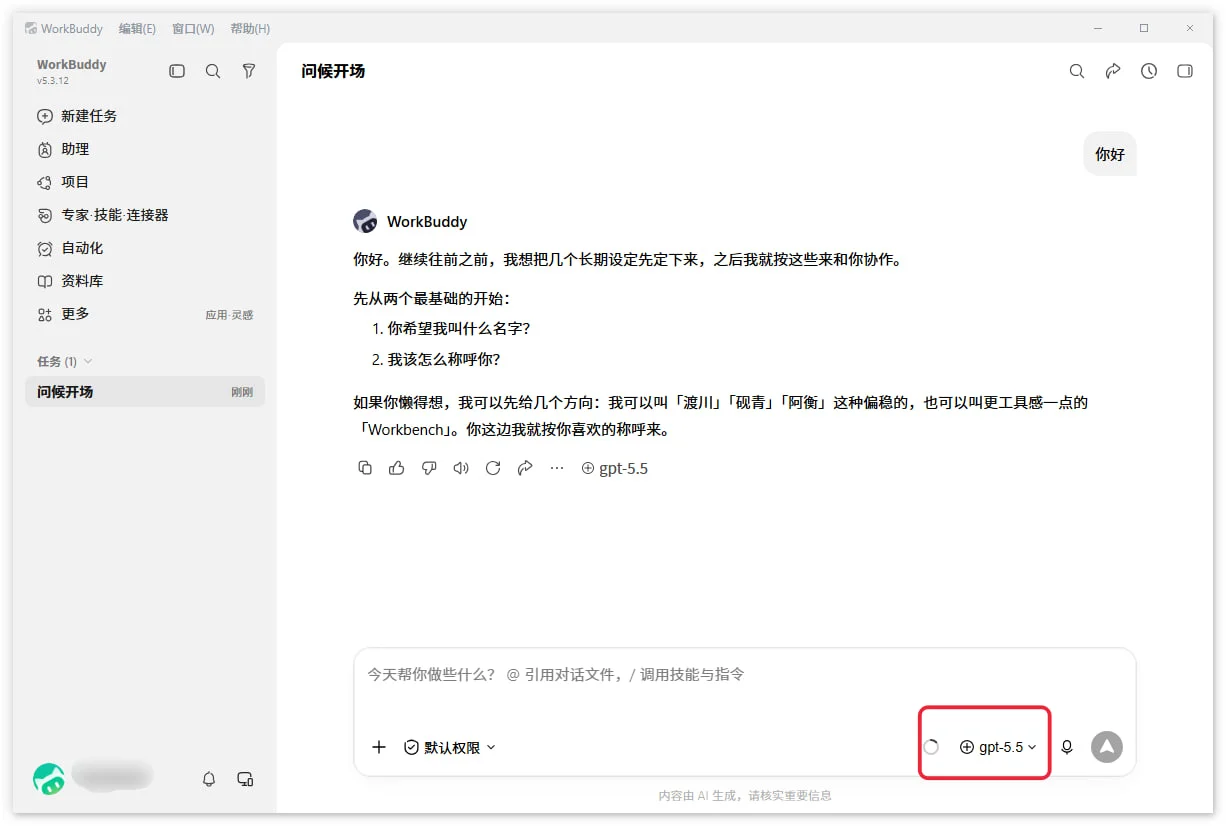Click the 应用·灵感 label
This screenshot has width=1226, height=826.
pos(229,315)
